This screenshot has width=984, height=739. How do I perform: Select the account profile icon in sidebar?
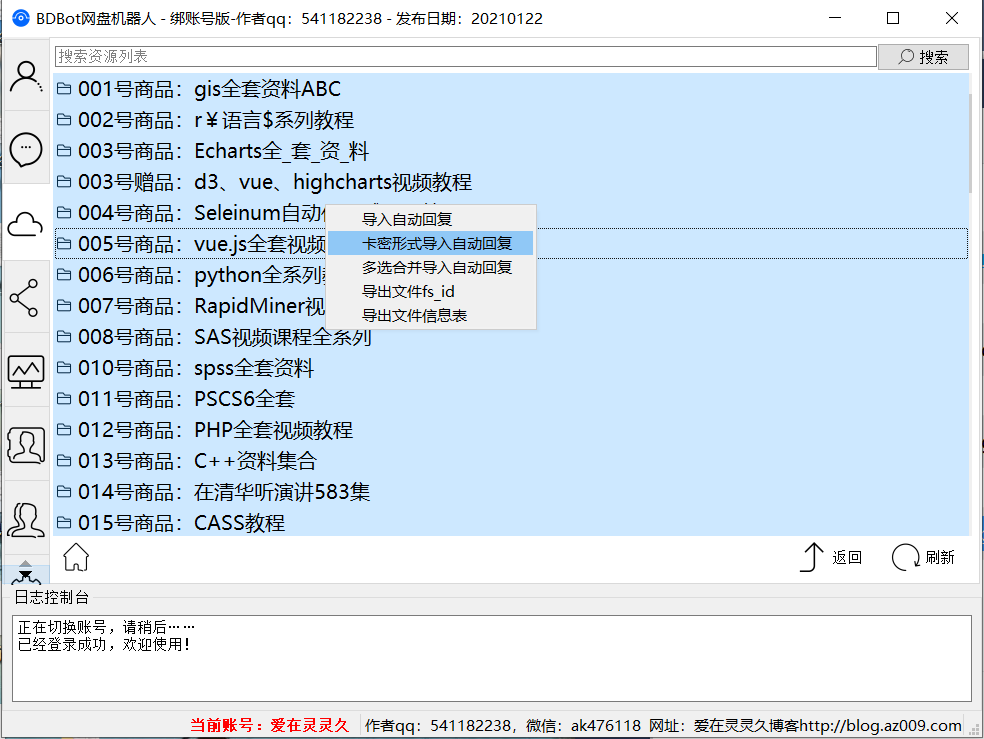(25, 77)
